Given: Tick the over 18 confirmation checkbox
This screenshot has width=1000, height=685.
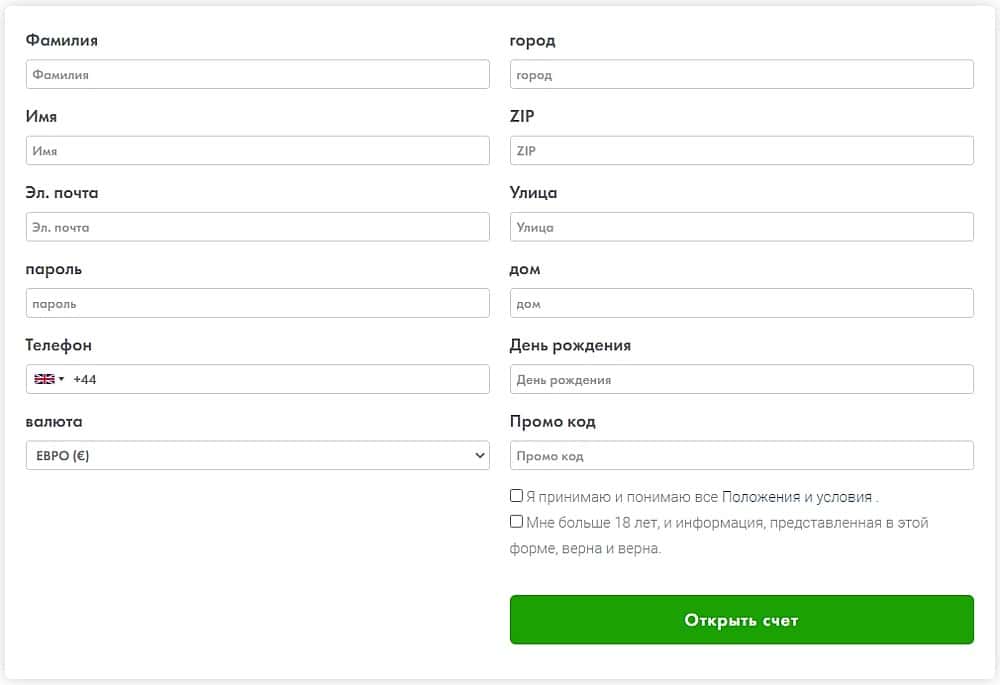Looking at the screenshot, I should click(x=516, y=521).
